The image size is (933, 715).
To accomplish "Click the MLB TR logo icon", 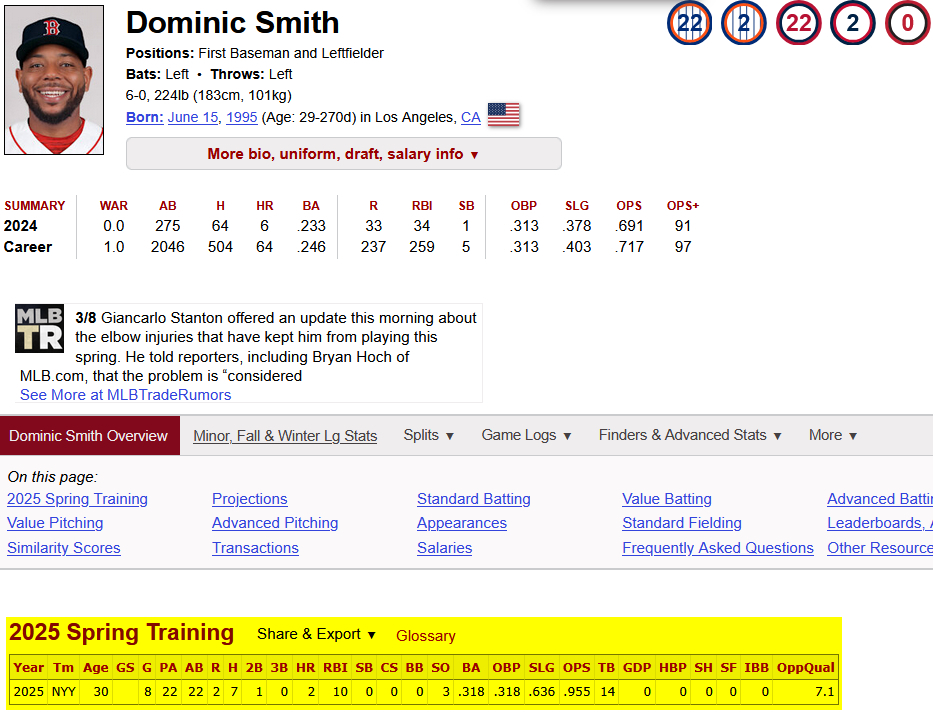I will coord(39,328).
